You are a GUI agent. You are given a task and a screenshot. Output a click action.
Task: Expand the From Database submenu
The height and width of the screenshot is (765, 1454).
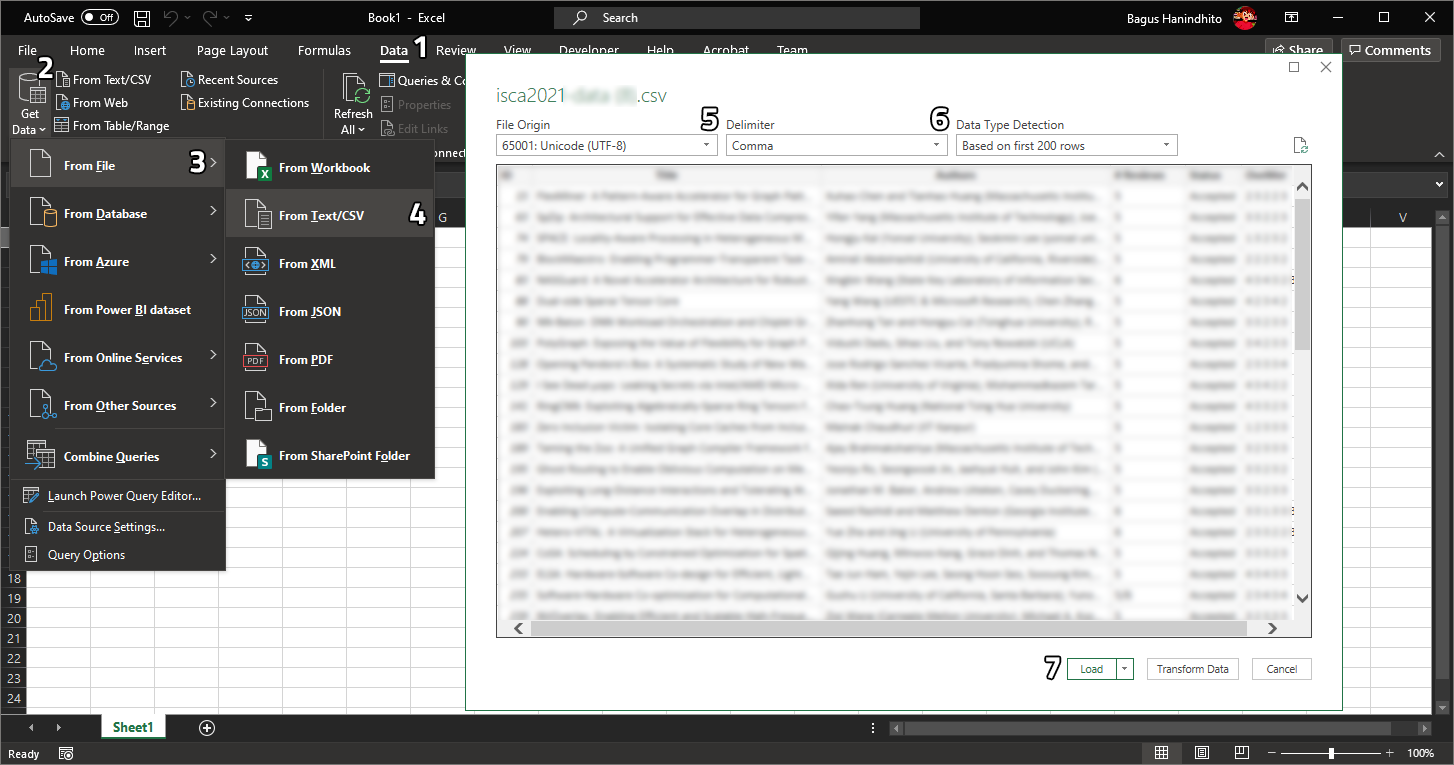118,214
